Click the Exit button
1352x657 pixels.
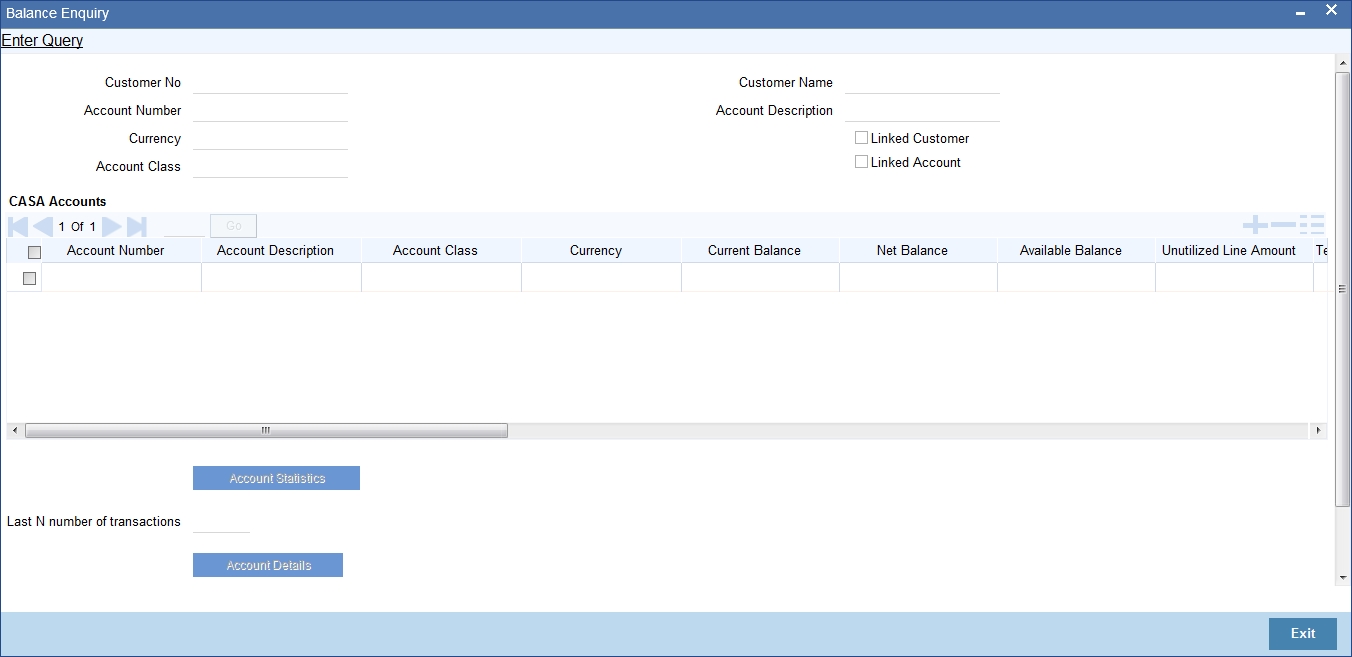1303,634
